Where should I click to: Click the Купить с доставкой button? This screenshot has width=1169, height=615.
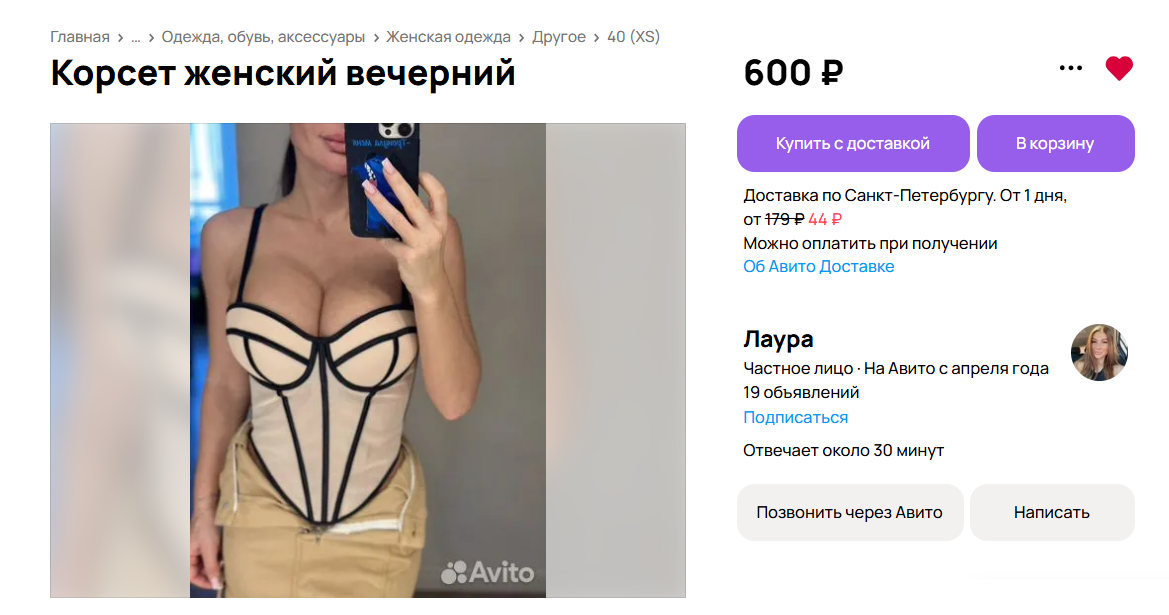[853, 143]
